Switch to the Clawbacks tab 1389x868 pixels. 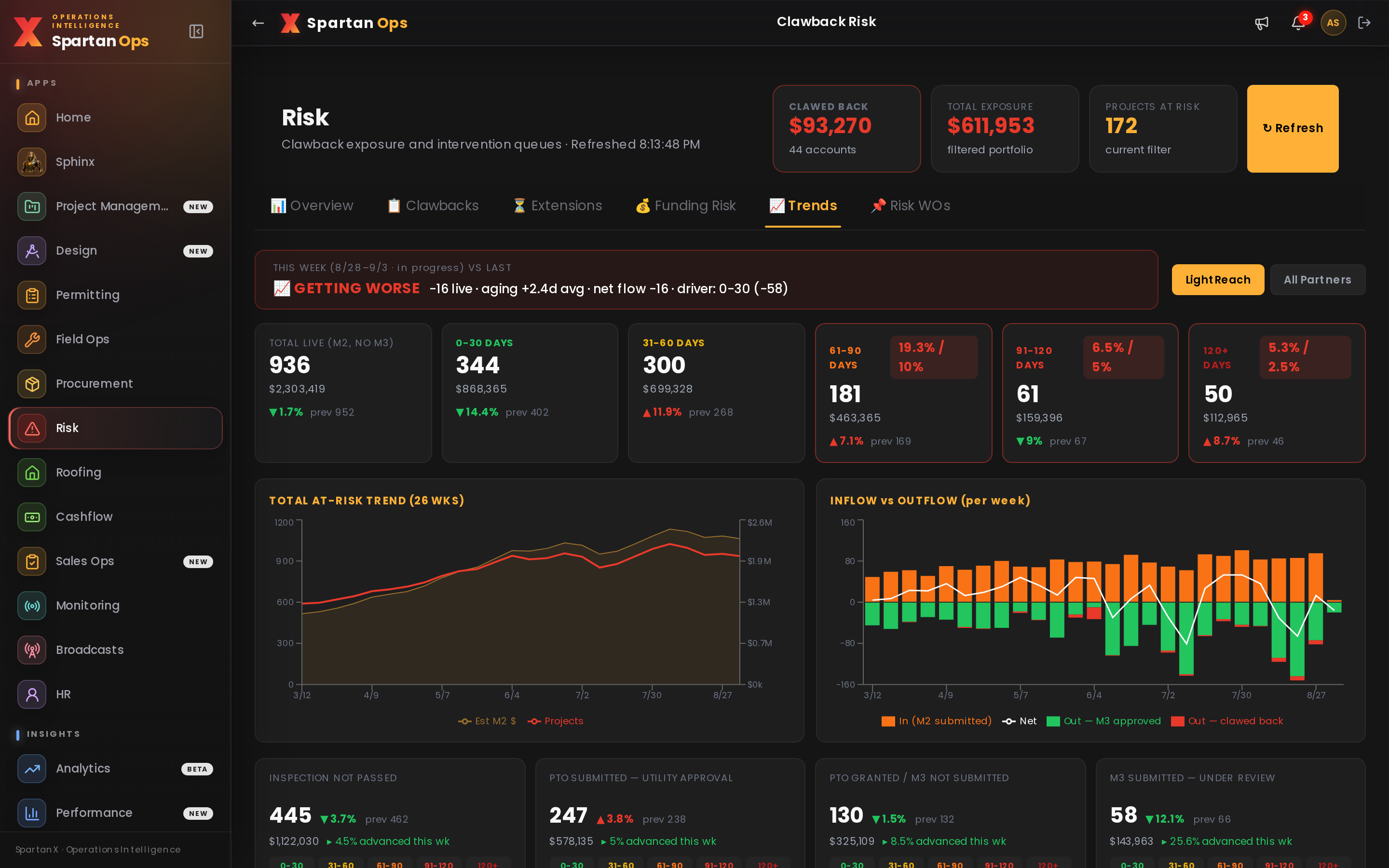(433, 205)
